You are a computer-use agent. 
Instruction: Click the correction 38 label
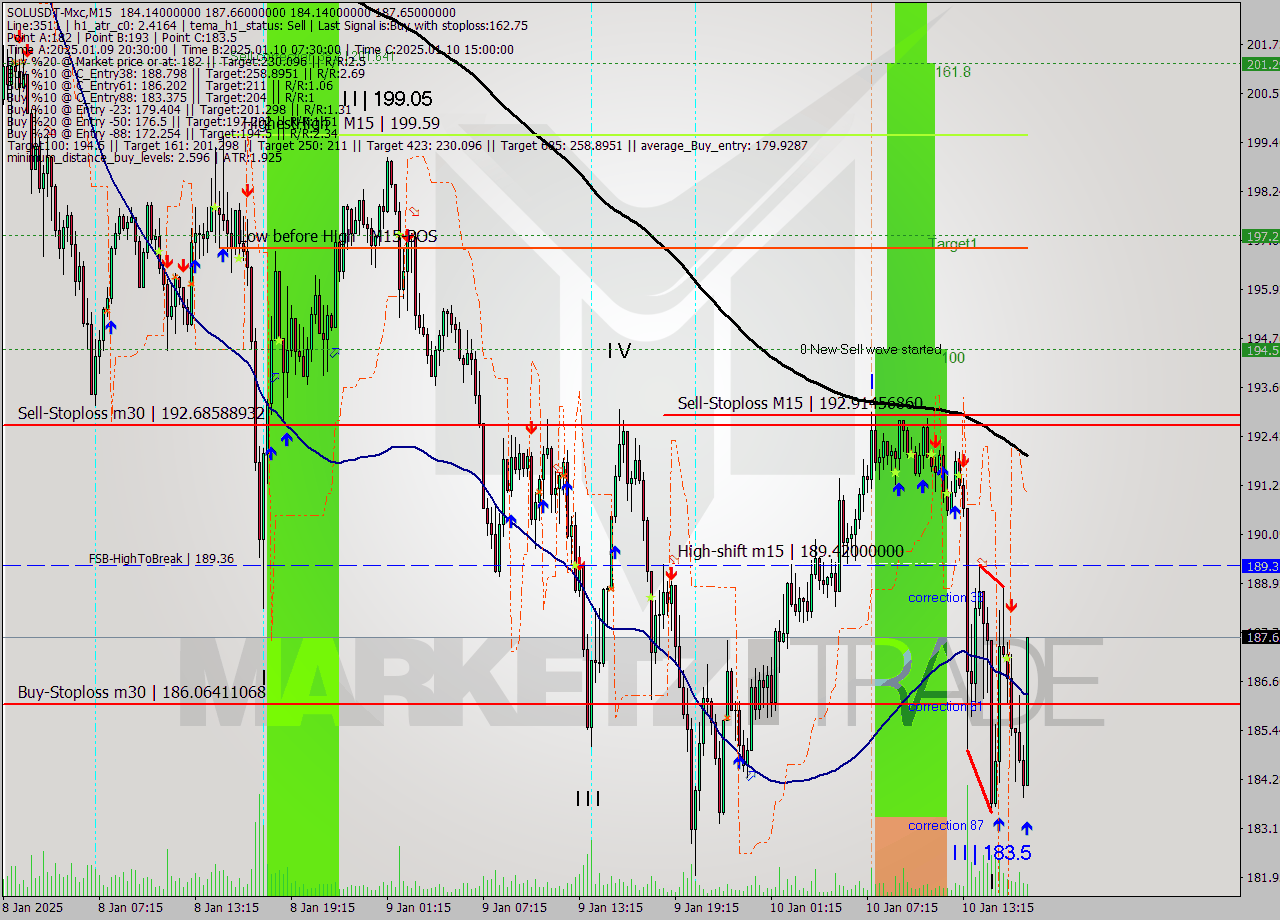(x=945, y=598)
